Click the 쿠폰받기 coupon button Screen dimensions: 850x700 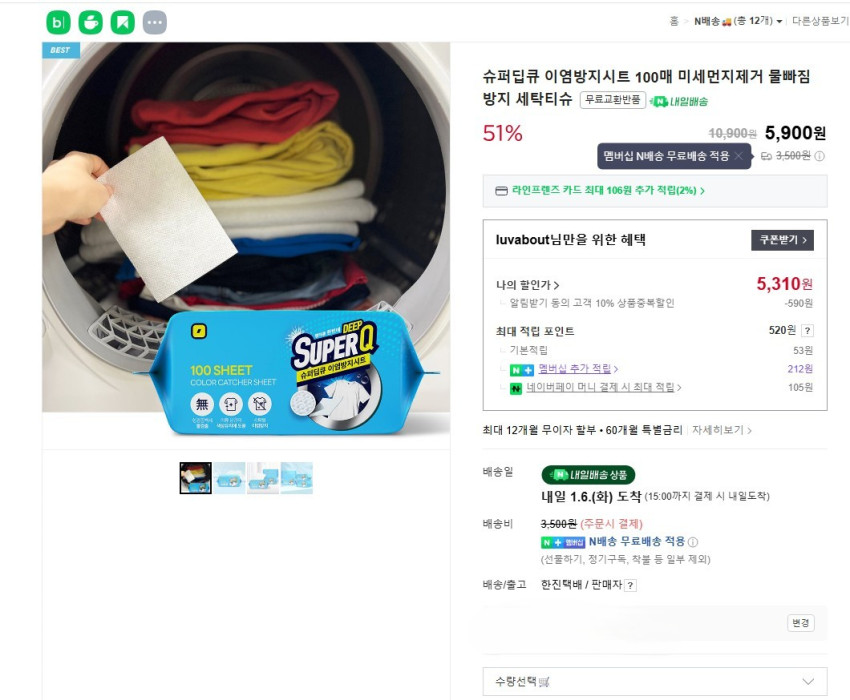[x=781, y=240]
